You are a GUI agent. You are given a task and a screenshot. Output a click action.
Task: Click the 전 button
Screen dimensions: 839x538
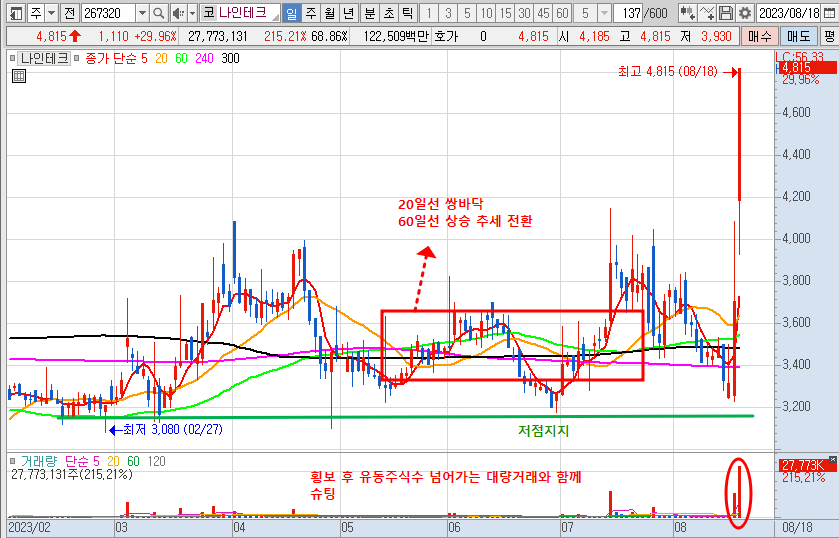point(70,13)
